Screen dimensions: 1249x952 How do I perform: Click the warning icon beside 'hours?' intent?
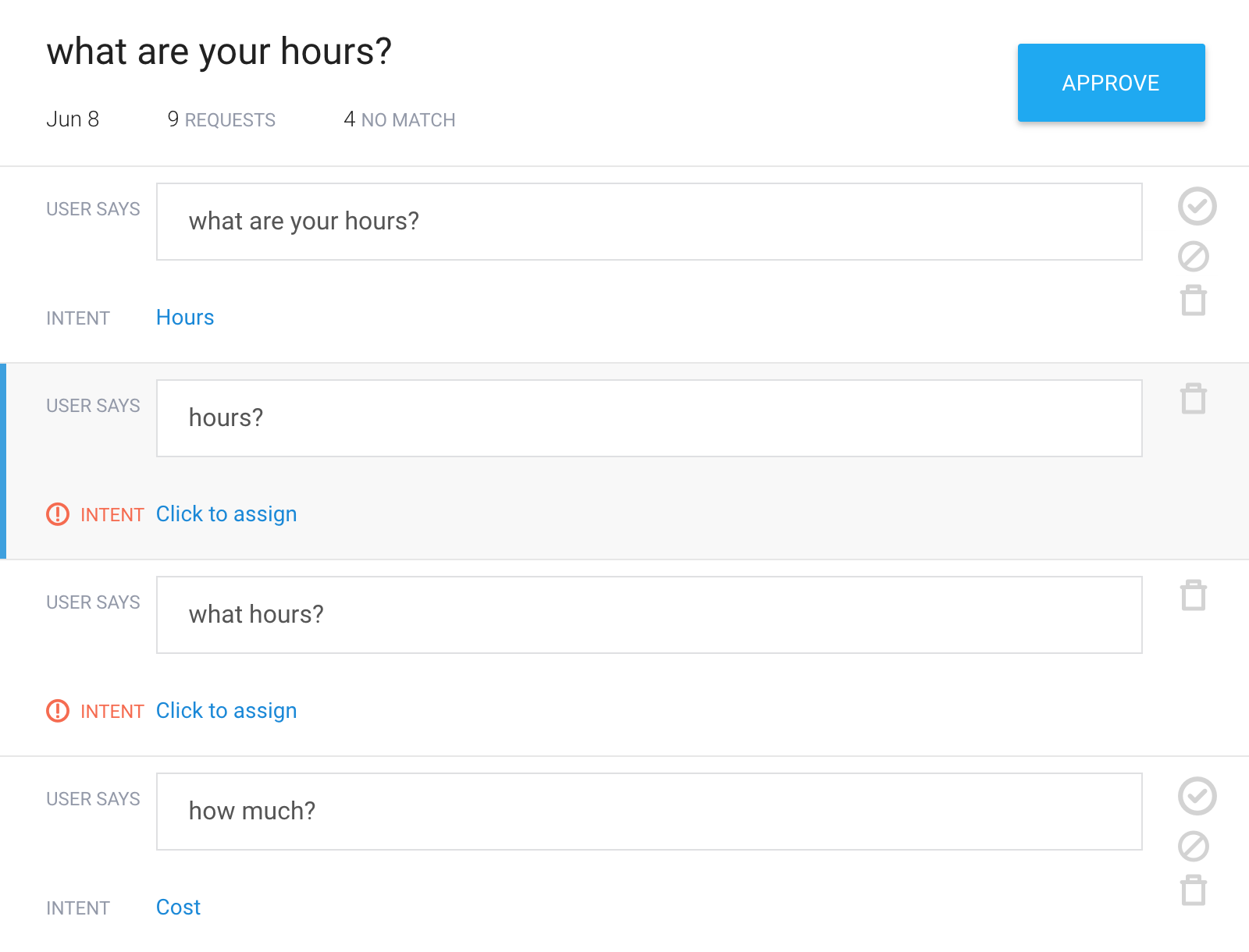[58, 514]
